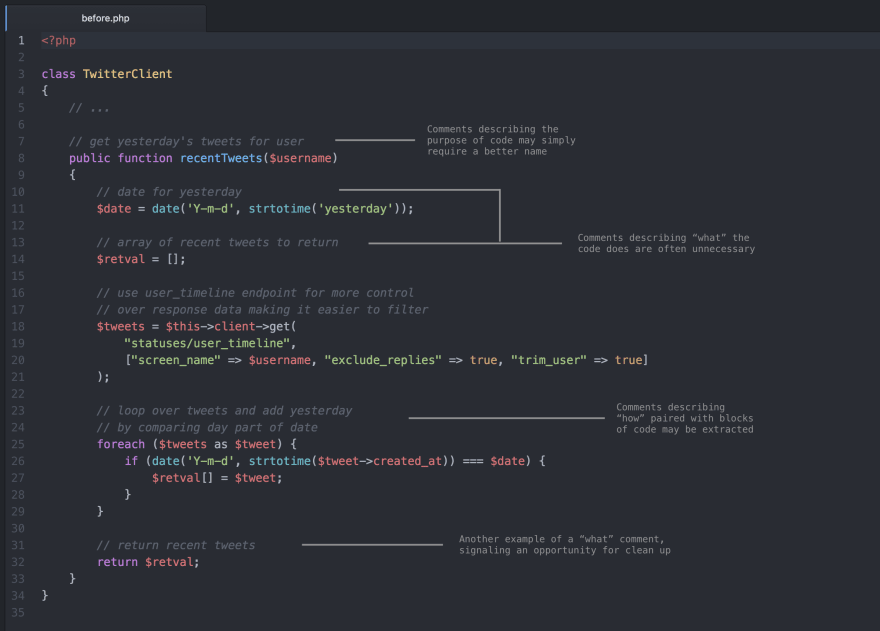Screen dimensions: 880x631
Task: Select the before.php tab
Action: [106, 18]
